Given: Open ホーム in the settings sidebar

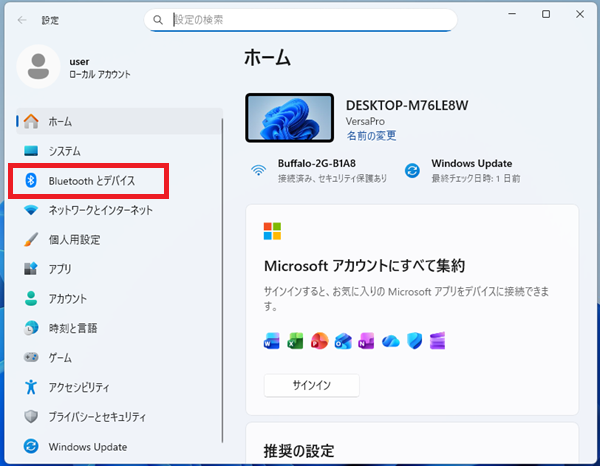Looking at the screenshot, I should click(119, 121).
